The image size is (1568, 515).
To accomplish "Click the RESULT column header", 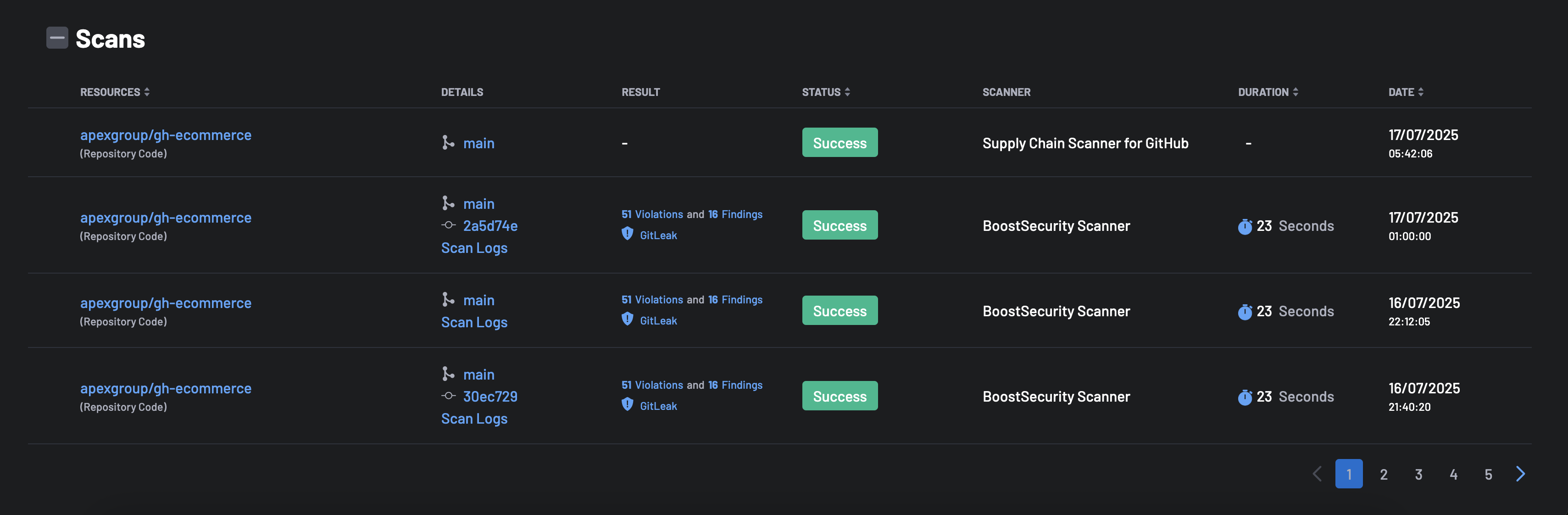I will coord(640,92).
